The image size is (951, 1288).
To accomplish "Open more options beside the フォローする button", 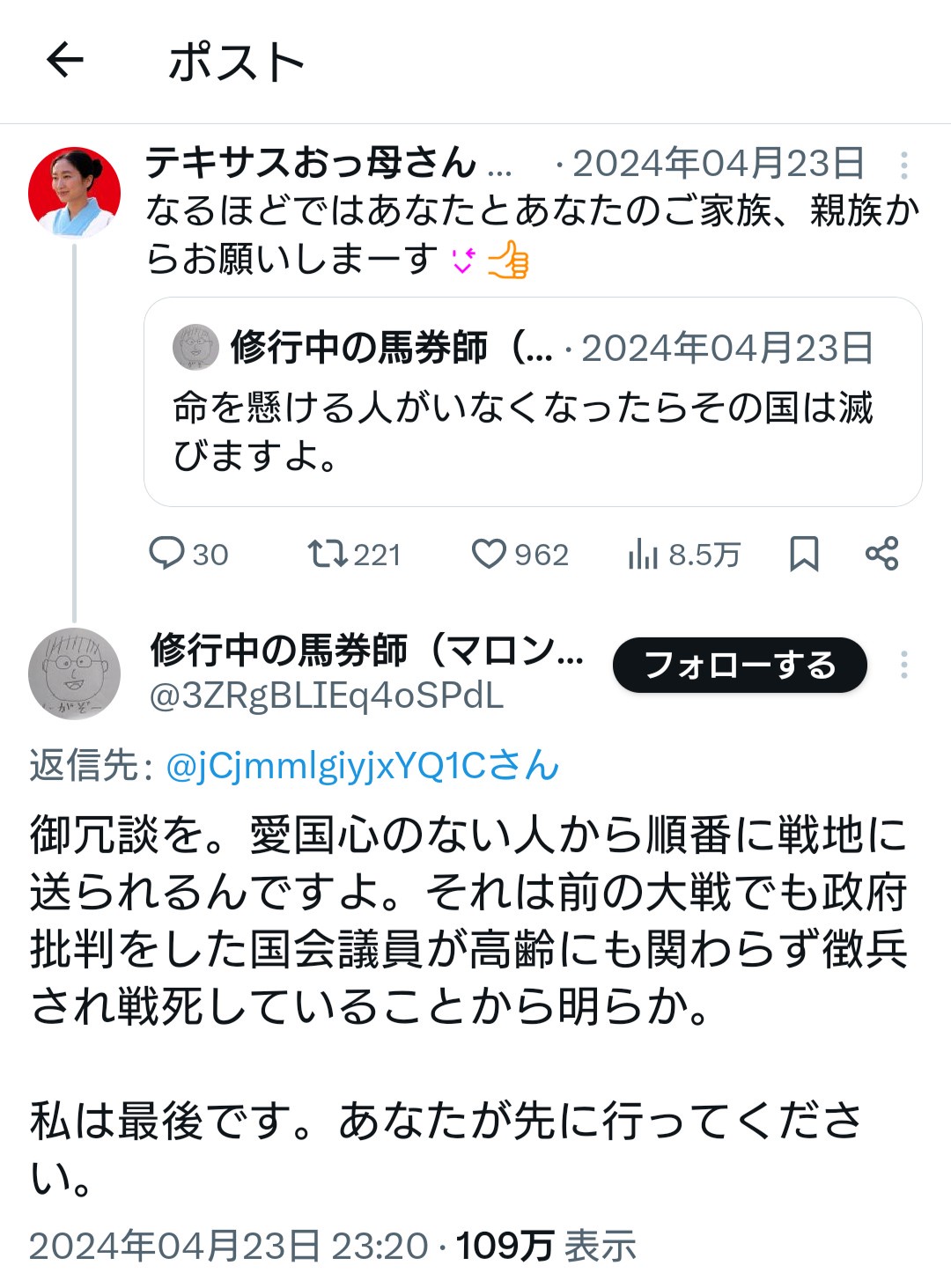I will click(x=903, y=665).
